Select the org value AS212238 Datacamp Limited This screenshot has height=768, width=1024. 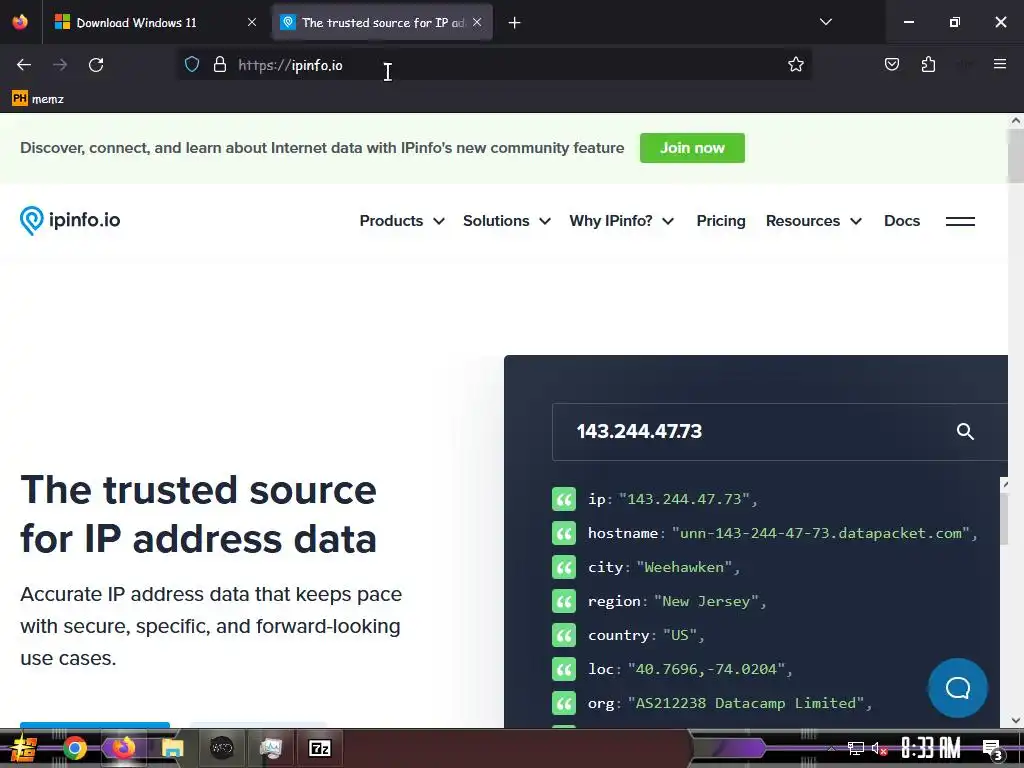(x=746, y=703)
